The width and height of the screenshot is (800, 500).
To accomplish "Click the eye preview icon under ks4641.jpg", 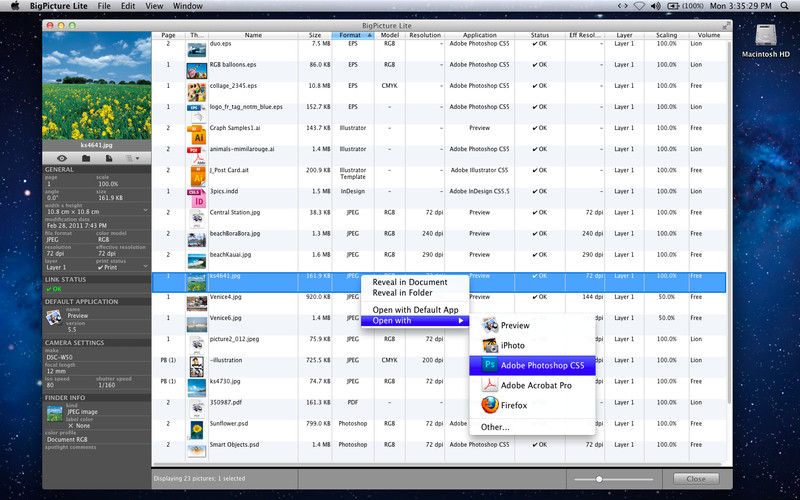I will click(x=62, y=159).
